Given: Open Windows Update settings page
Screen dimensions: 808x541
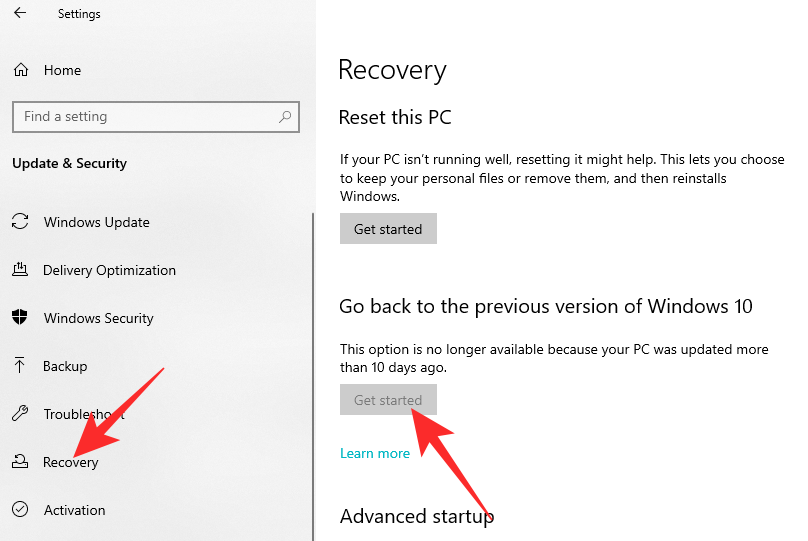Looking at the screenshot, I should [x=97, y=222].
